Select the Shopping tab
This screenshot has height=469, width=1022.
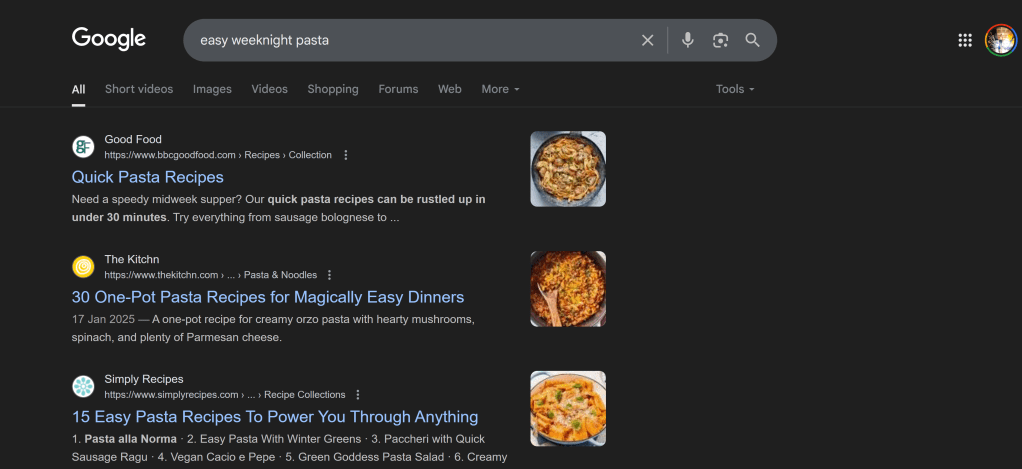pyautogui.click(x=333, y=89)
